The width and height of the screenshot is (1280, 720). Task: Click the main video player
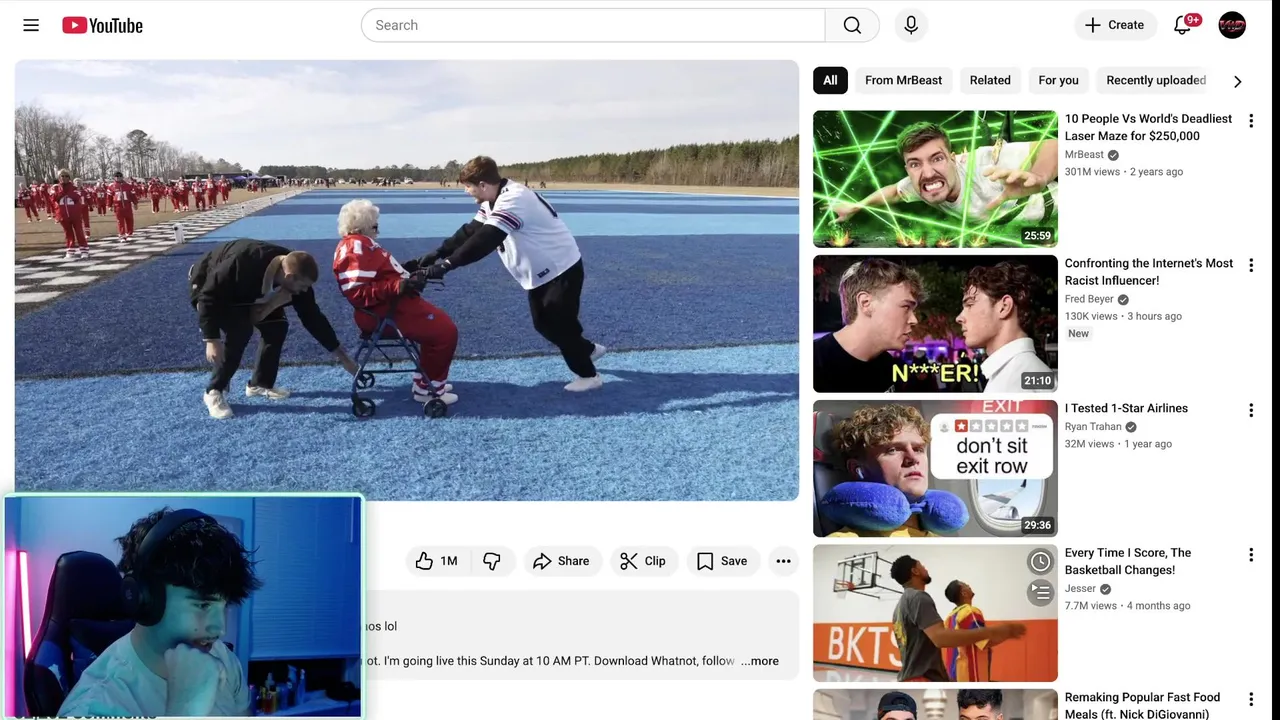407,280
